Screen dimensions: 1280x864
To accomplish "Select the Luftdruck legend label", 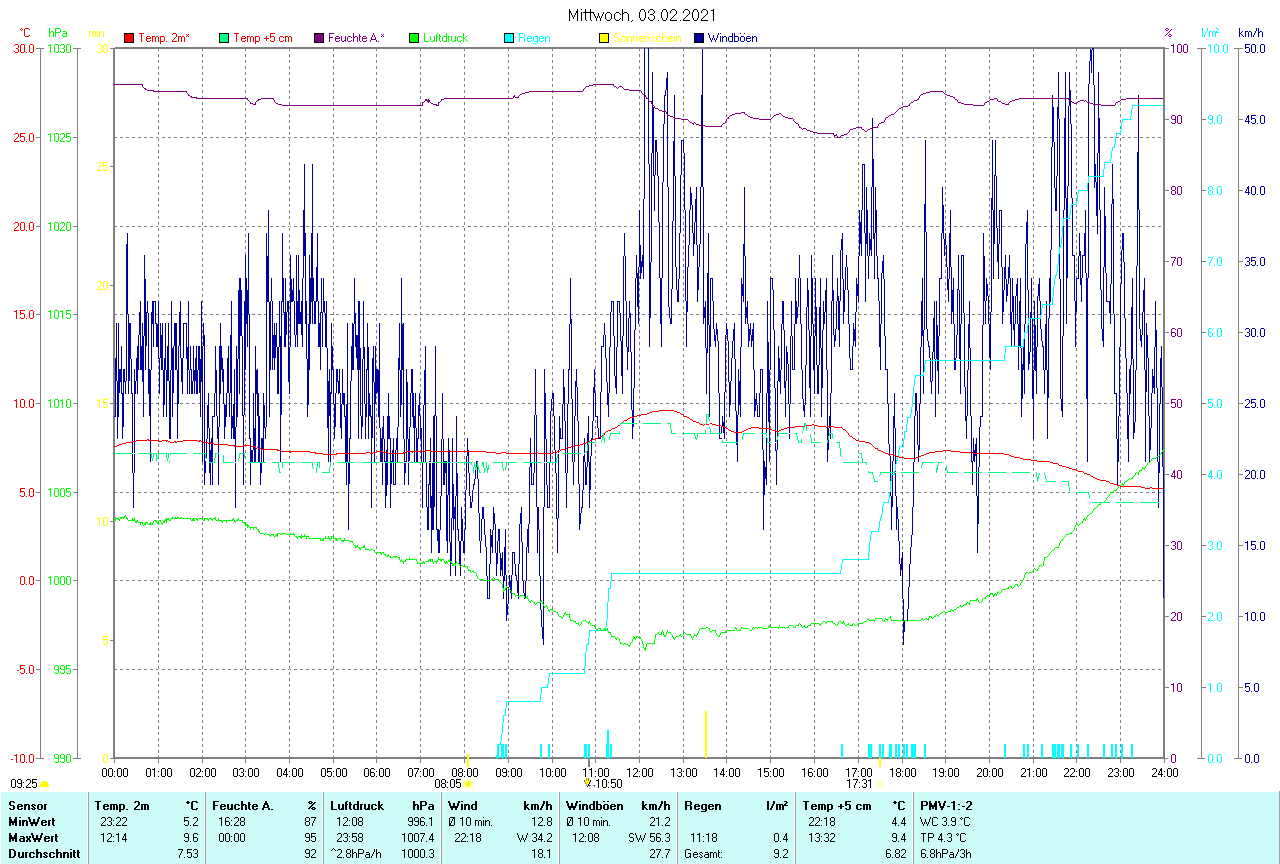I will (x=446, y=38).
